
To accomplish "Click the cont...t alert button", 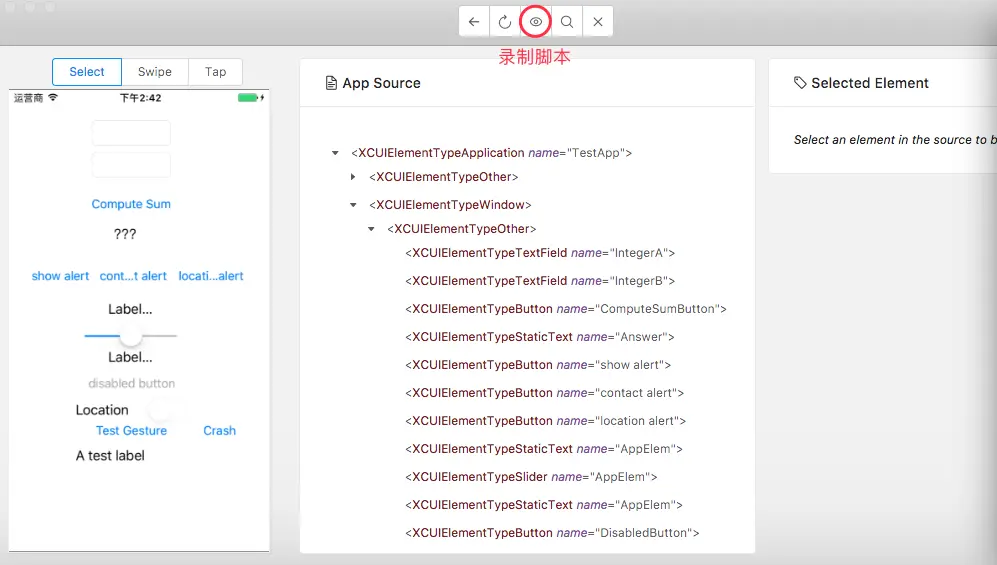I will [x=133, y=276].
